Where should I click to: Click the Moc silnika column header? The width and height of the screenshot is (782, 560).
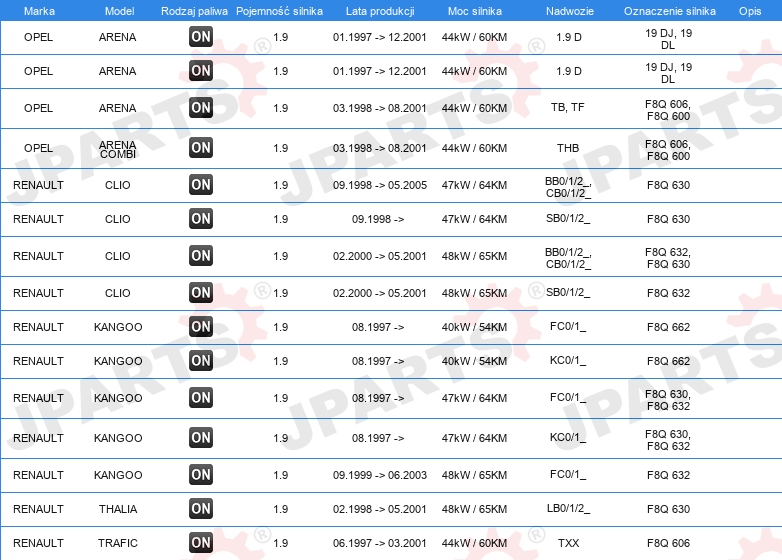[x=475, y=11]
